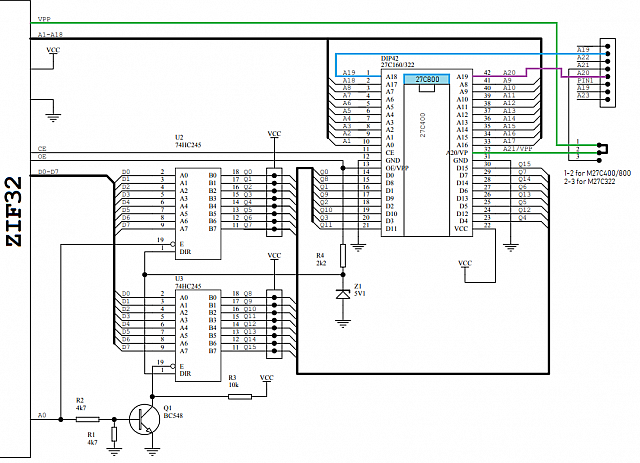640x463 pixels.
Task: Select the U3 74HC245 chip body
Action: [198, 336]
